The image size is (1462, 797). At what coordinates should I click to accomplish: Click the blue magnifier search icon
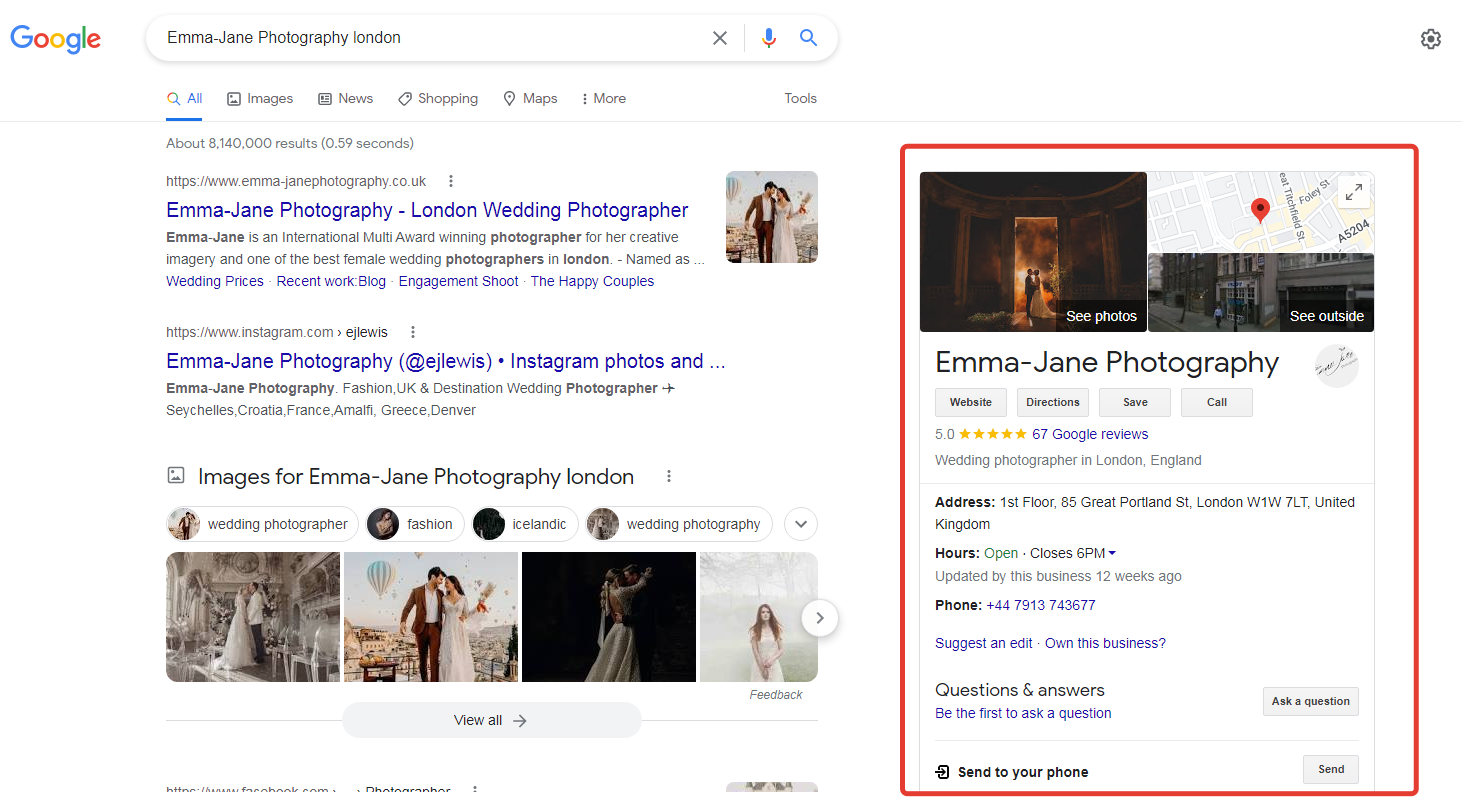[x=808, y=38]
